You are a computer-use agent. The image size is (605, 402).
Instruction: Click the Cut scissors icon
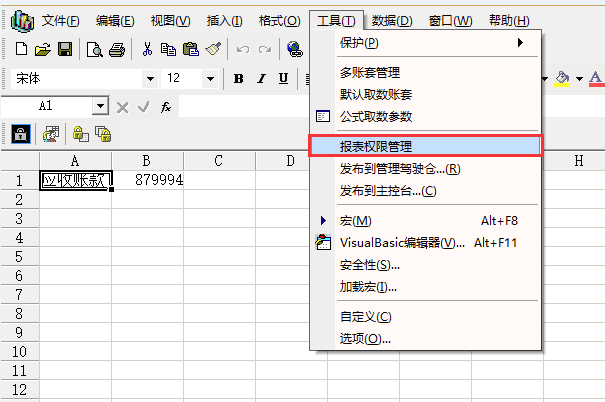point(147,48)
